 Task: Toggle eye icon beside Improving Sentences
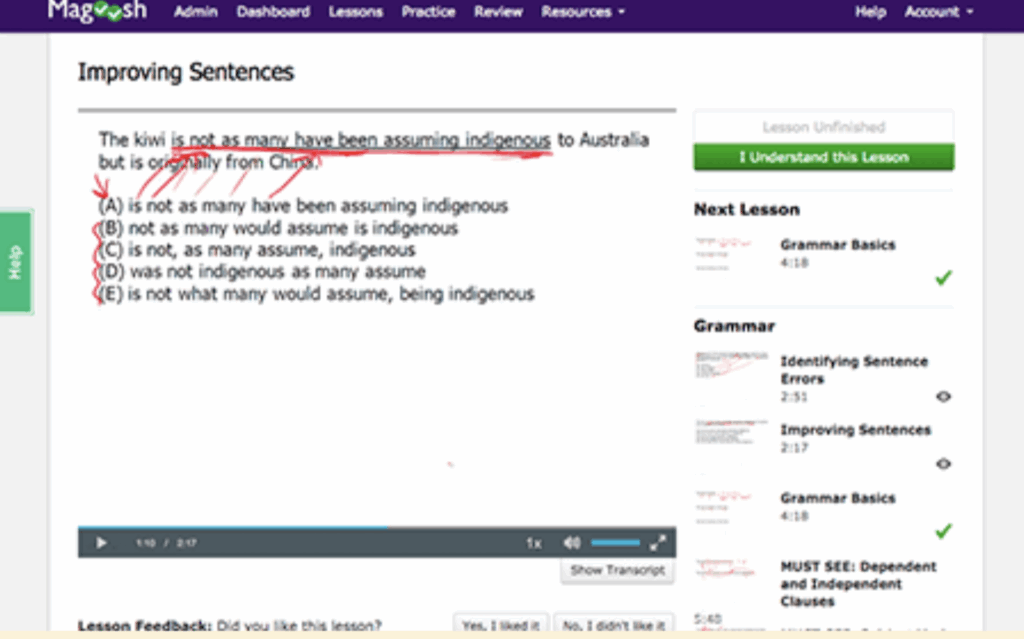tap(942, 464)
